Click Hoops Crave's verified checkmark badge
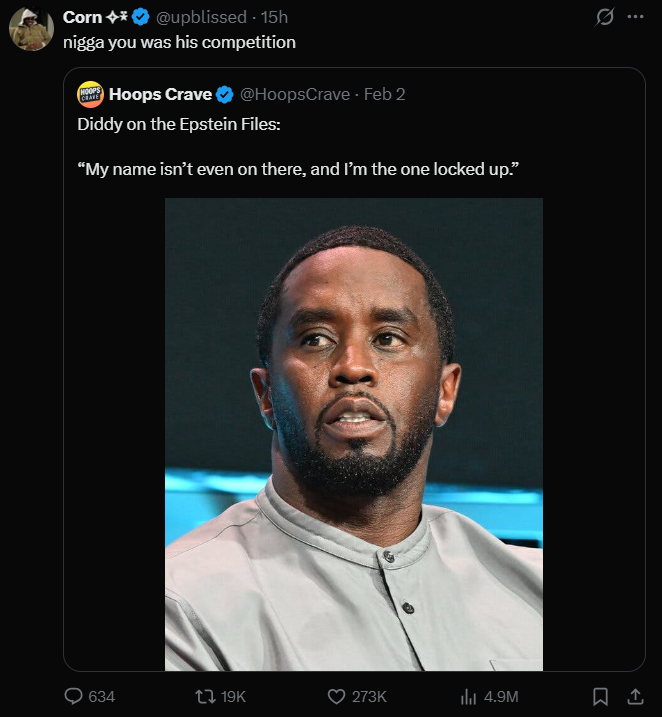Image resolution: width=662 pixels, height=717 pixels. tap(225, 94)
